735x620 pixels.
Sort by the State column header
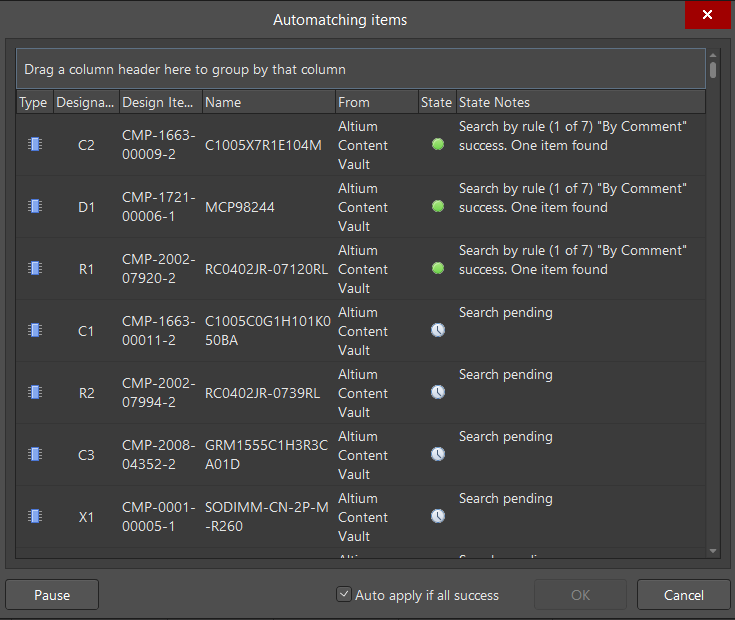437,102
